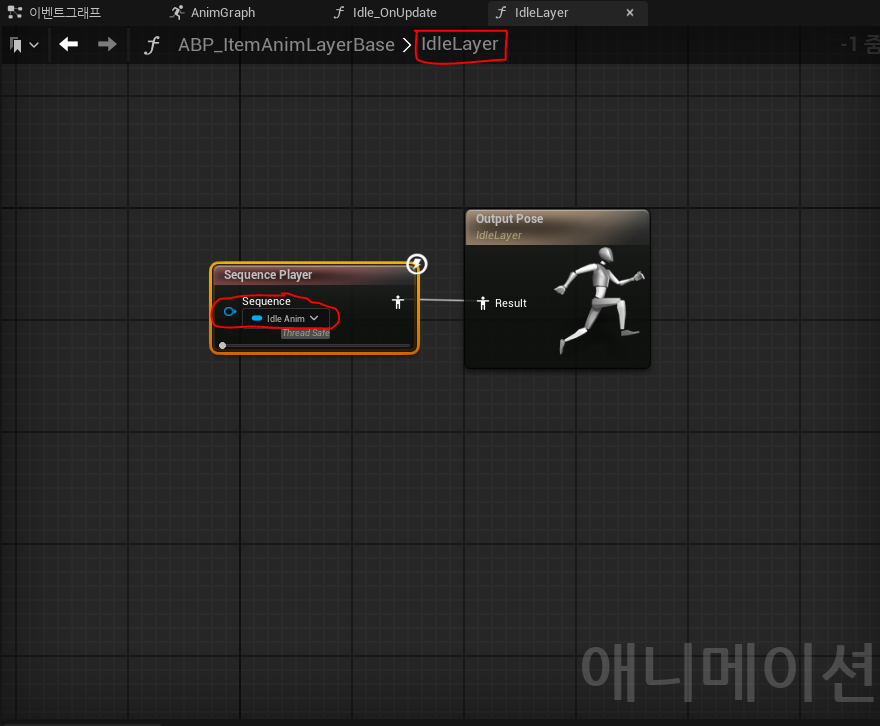The image size is (880, 726).
Task: Switch to the Idle_OnUpdate tab
Action: [385, 12]
